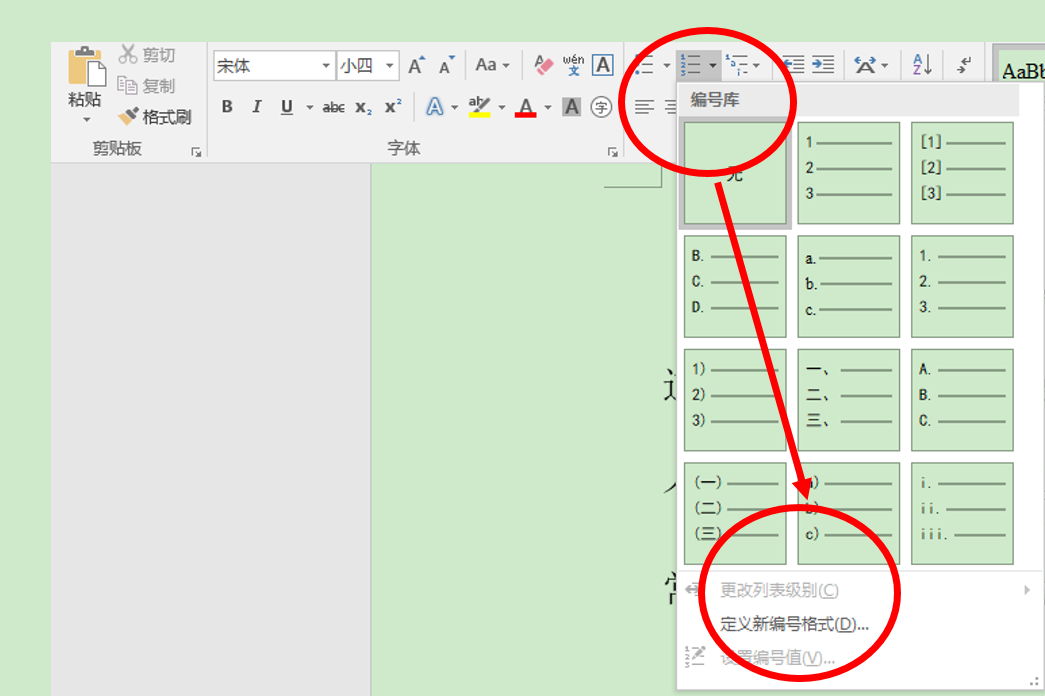Click the Copy (复制) command
Screen dimensions: 1045x696
coord(147,85)
